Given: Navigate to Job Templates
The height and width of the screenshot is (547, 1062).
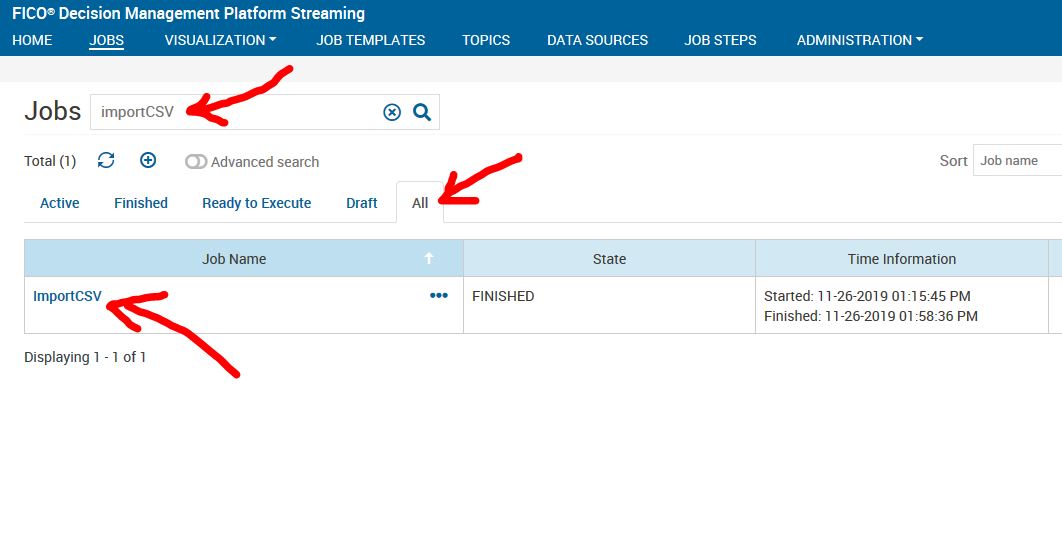Looking at the screenshot, I should click(370, 40).
